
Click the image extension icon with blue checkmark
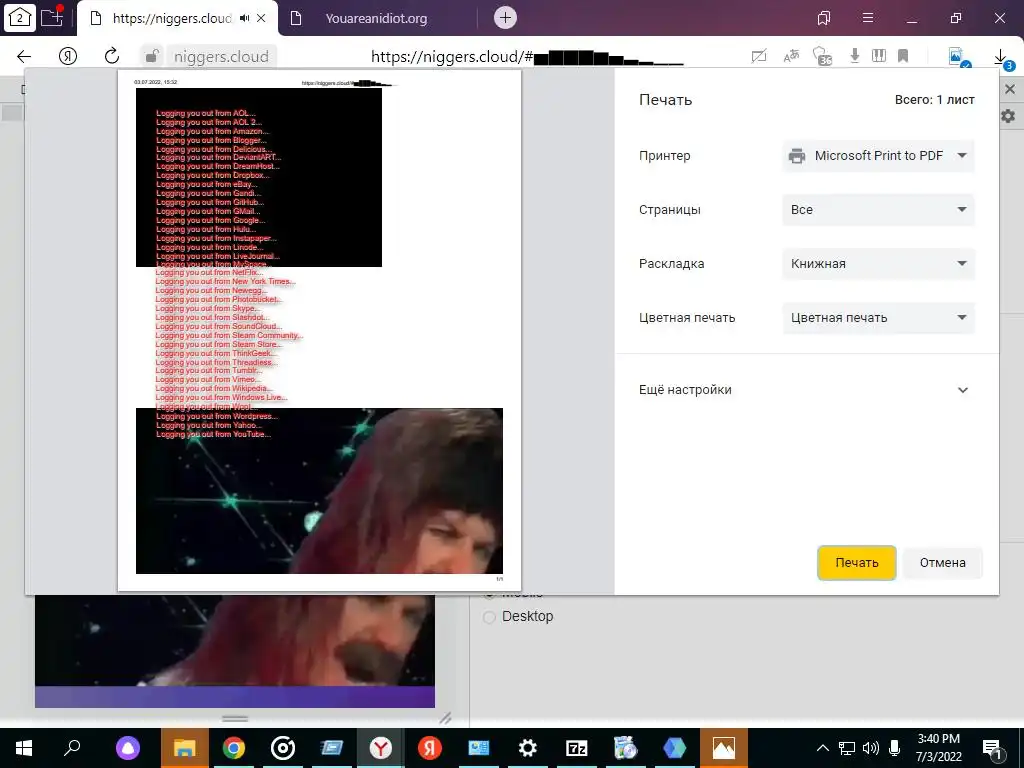(x=959, y=57)
